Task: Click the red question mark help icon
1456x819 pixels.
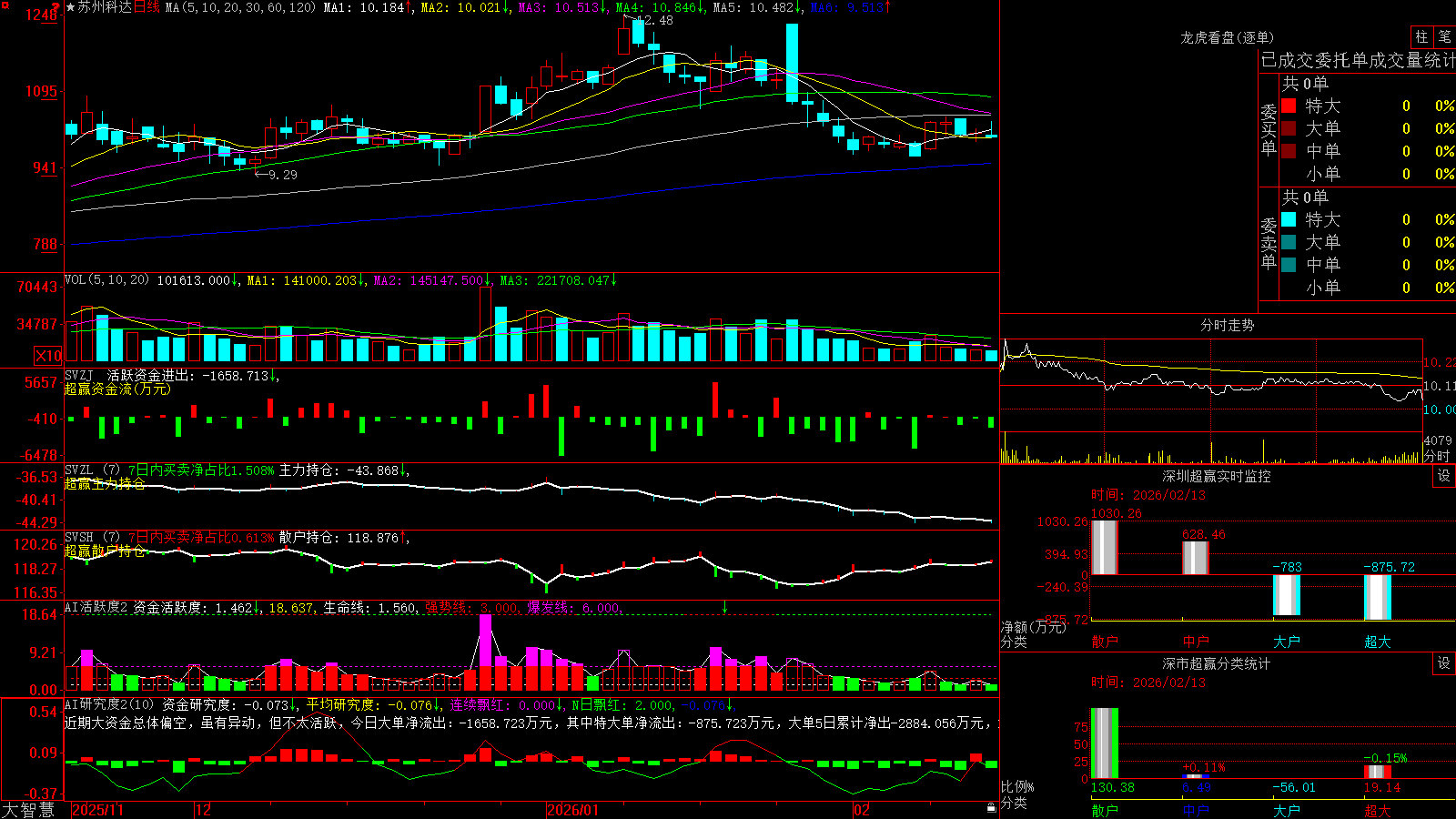Action: (x=57, y=5)
